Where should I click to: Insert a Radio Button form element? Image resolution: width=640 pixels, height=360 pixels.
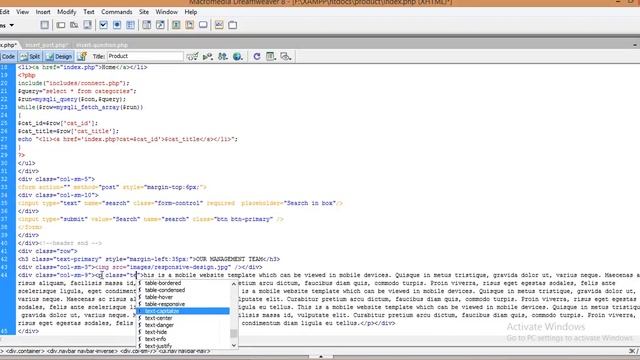117,25
